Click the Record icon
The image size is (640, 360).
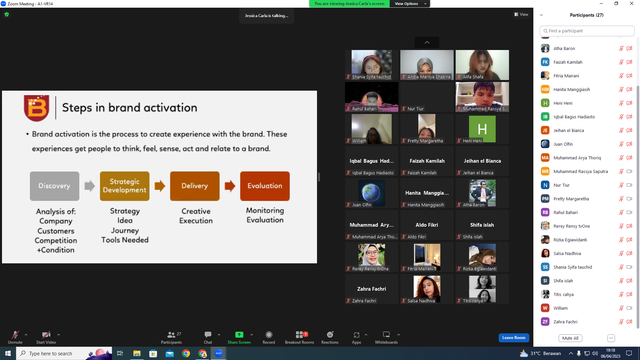tap(269, 335)
